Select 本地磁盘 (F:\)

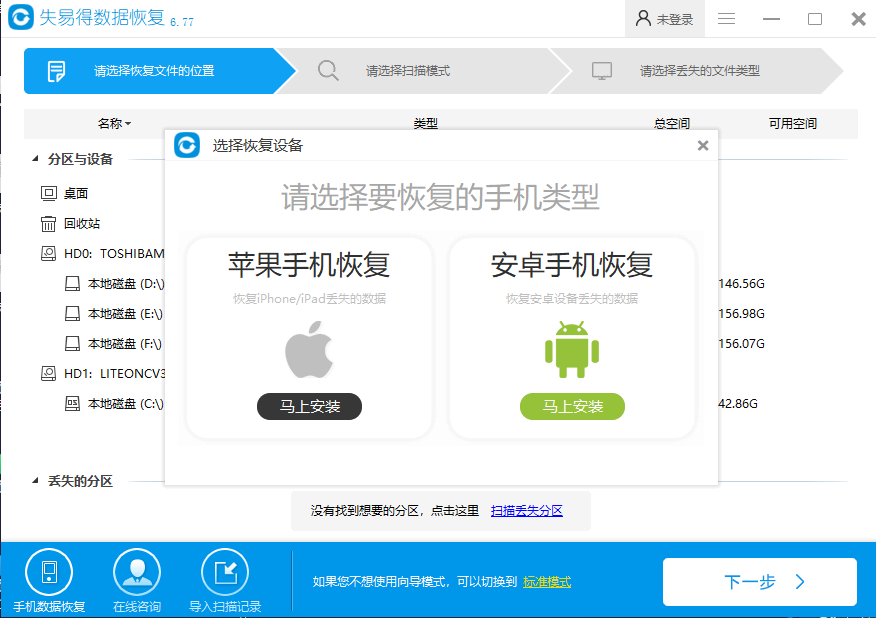(x=125, y=344)
